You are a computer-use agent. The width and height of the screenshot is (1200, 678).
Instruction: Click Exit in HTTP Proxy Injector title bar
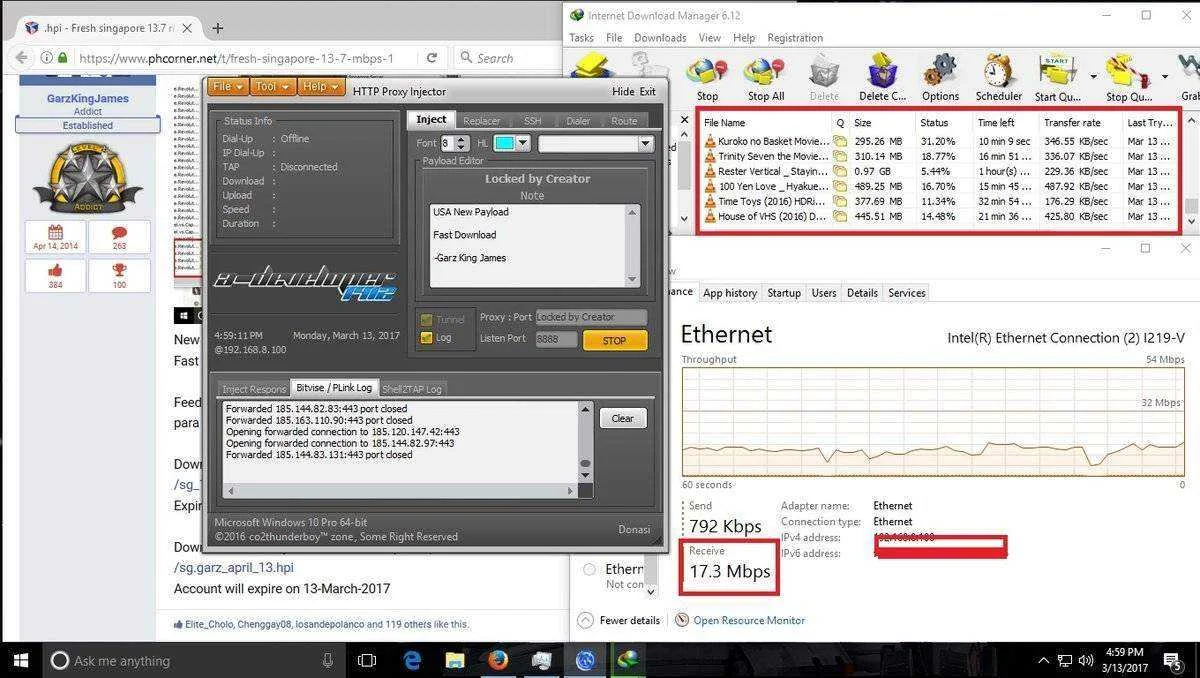click(x=648, y=91)
